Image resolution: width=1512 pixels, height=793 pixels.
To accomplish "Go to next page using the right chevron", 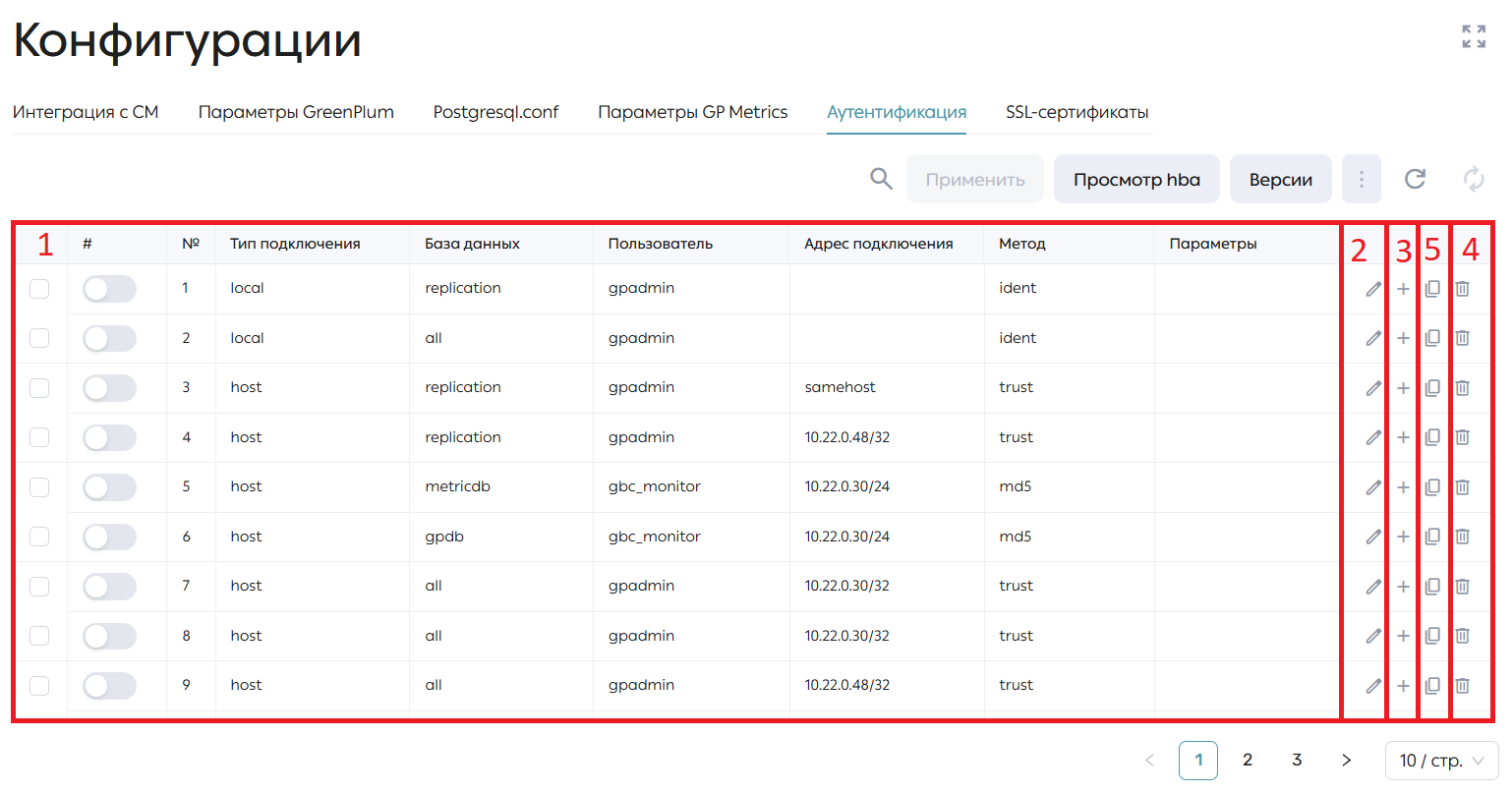I will [x=1346, y=761].
